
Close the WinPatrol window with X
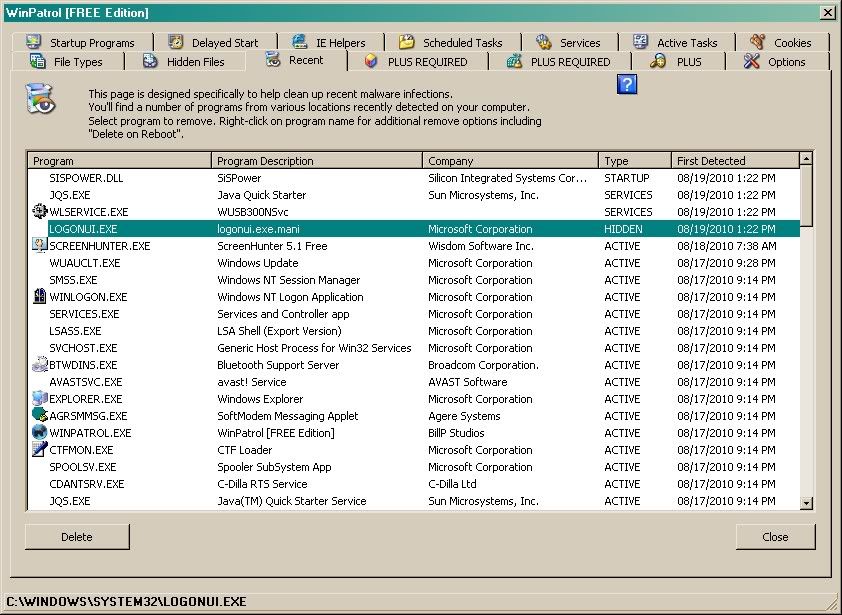828,12
